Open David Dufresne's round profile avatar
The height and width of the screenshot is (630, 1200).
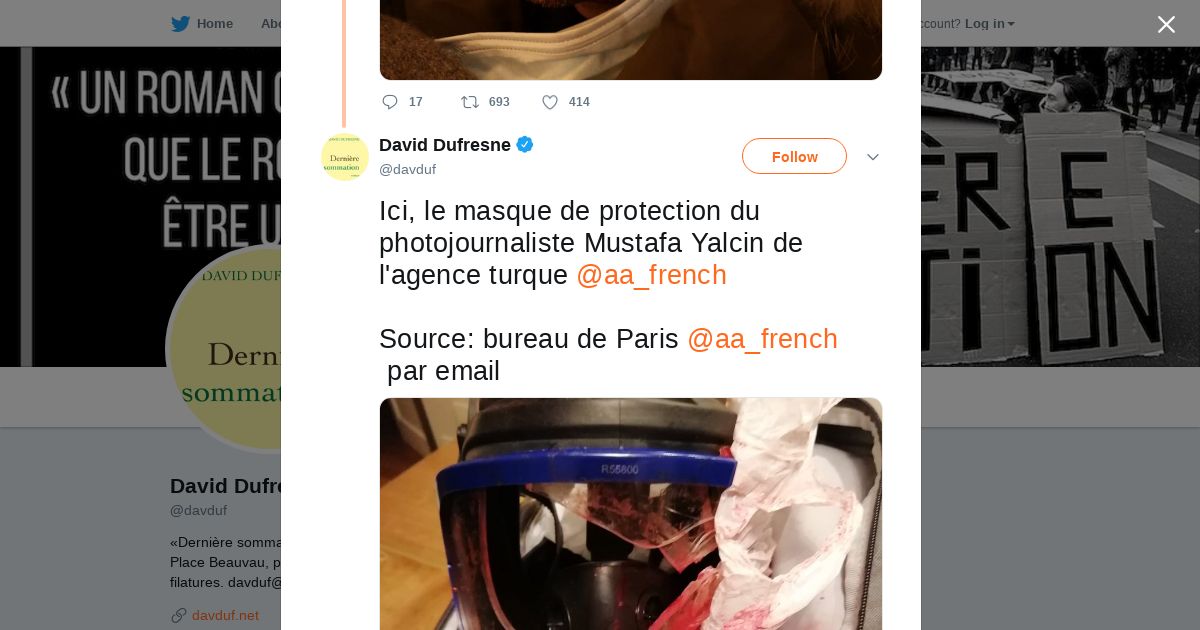coord(345,157)
